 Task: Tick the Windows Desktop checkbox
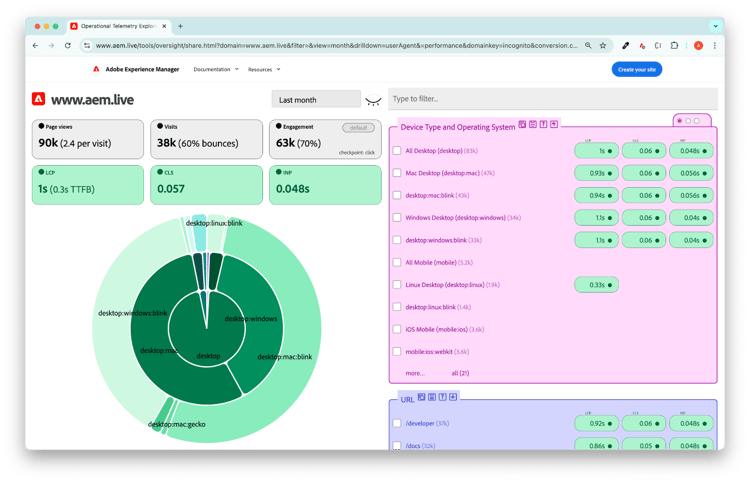[397, 217]
